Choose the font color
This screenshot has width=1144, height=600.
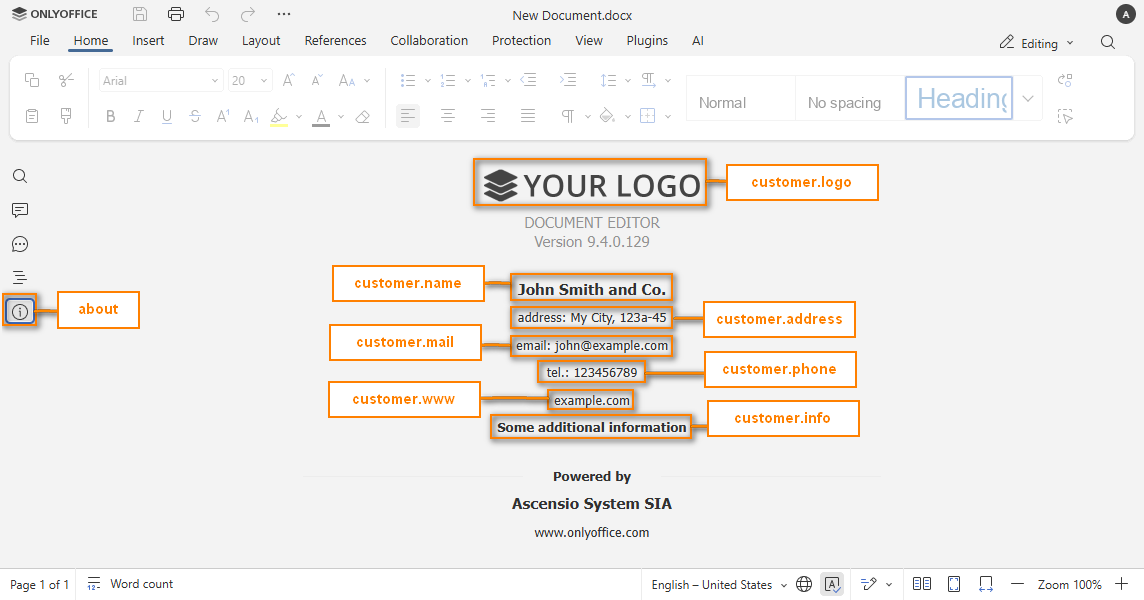321,116
